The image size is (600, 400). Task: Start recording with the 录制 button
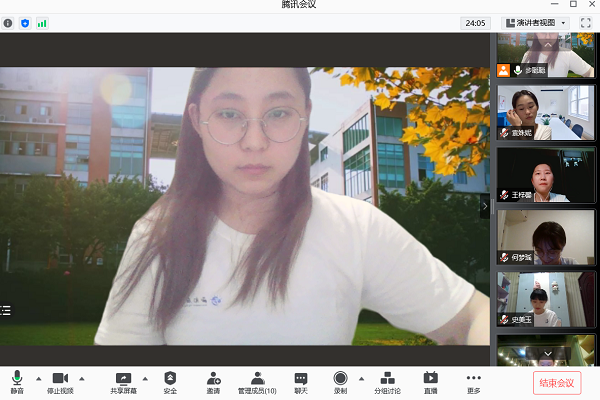coord(340,378)
